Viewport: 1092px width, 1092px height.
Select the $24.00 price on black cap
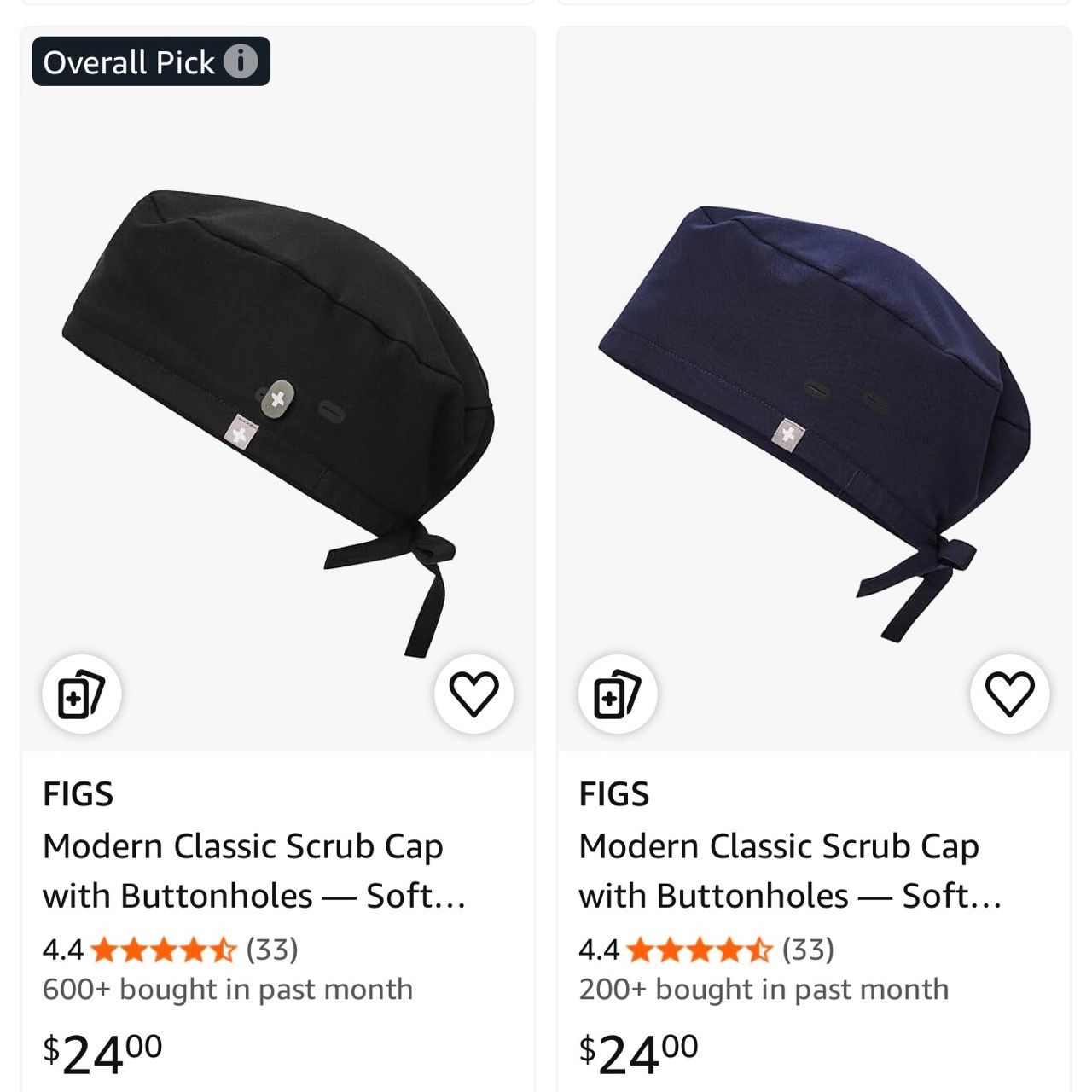102,1054
